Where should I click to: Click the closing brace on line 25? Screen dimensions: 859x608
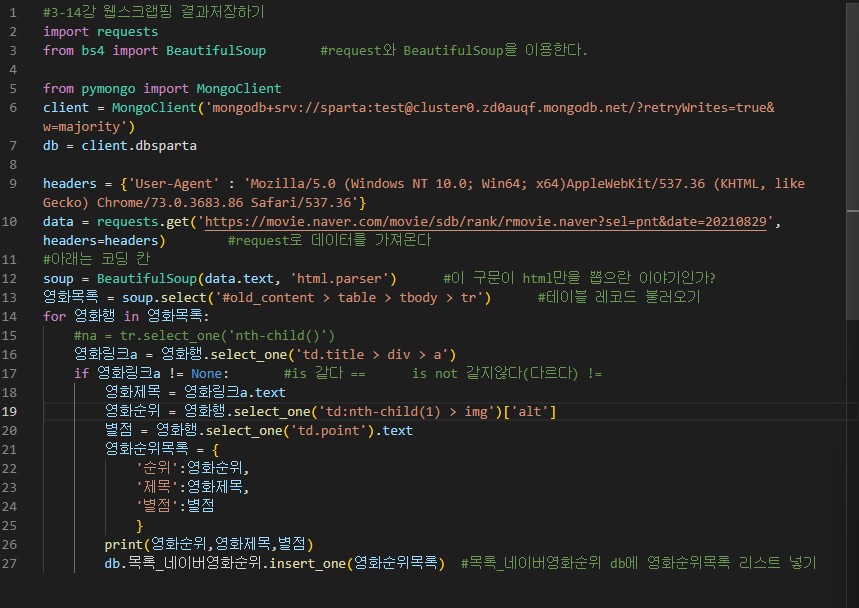[x=139, y=526]
